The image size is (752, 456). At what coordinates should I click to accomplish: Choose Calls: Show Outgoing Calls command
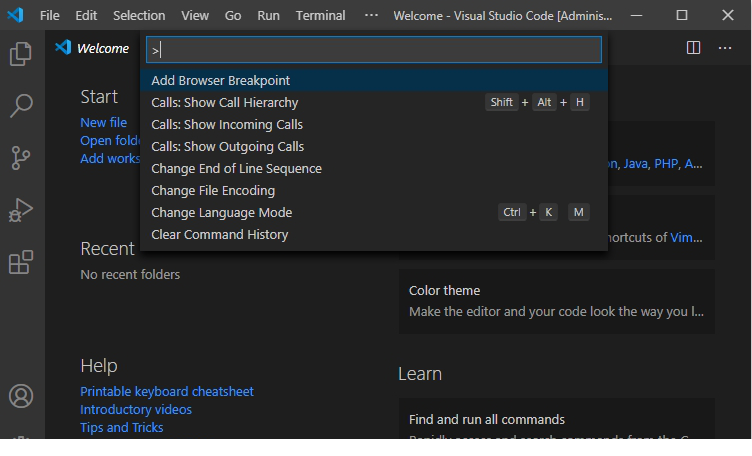click(x=374, y=147)
